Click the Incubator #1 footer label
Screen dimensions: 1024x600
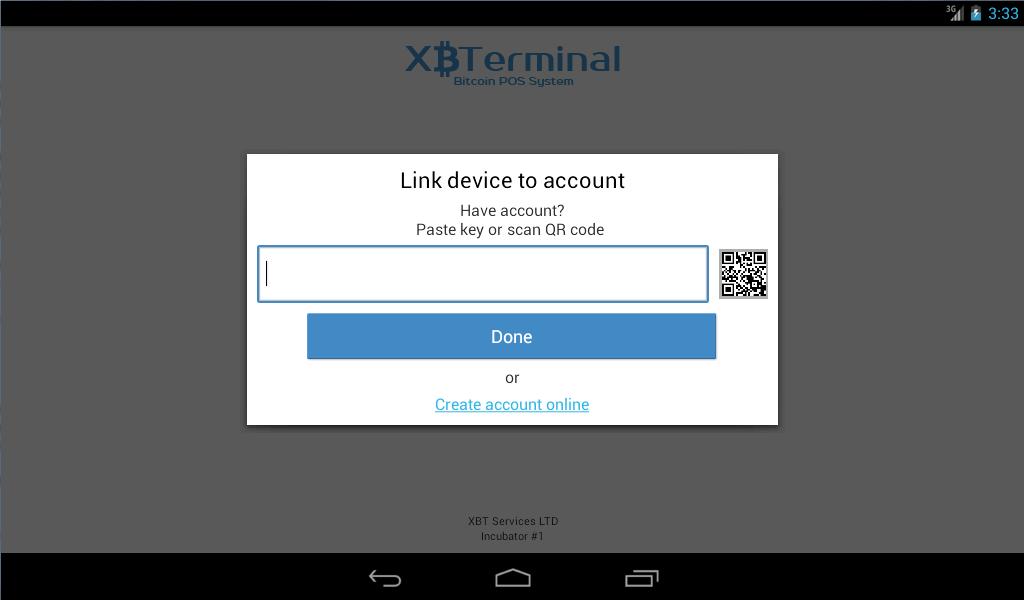pos(513,536)
